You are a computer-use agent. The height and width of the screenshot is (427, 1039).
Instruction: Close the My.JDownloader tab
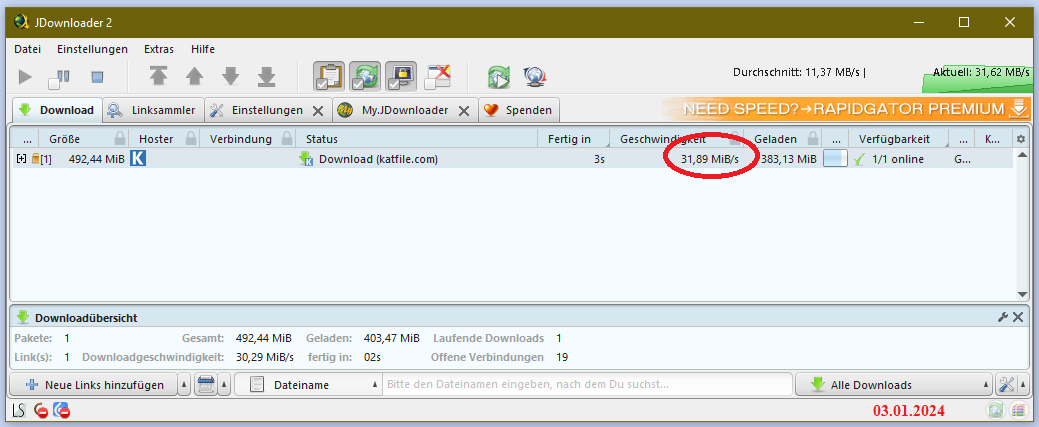tap(465, 111)
